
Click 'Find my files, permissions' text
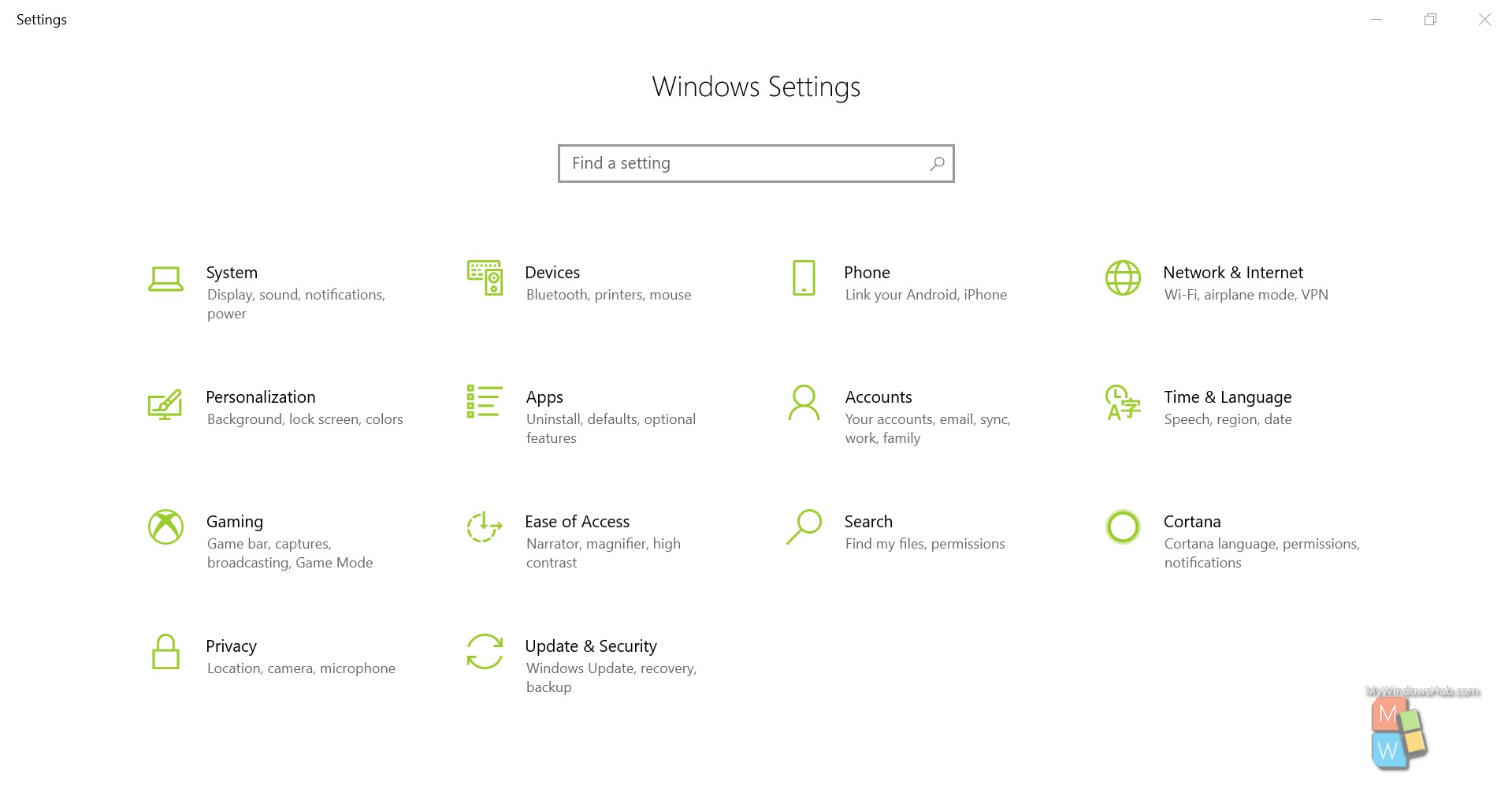tap(925, 544)
